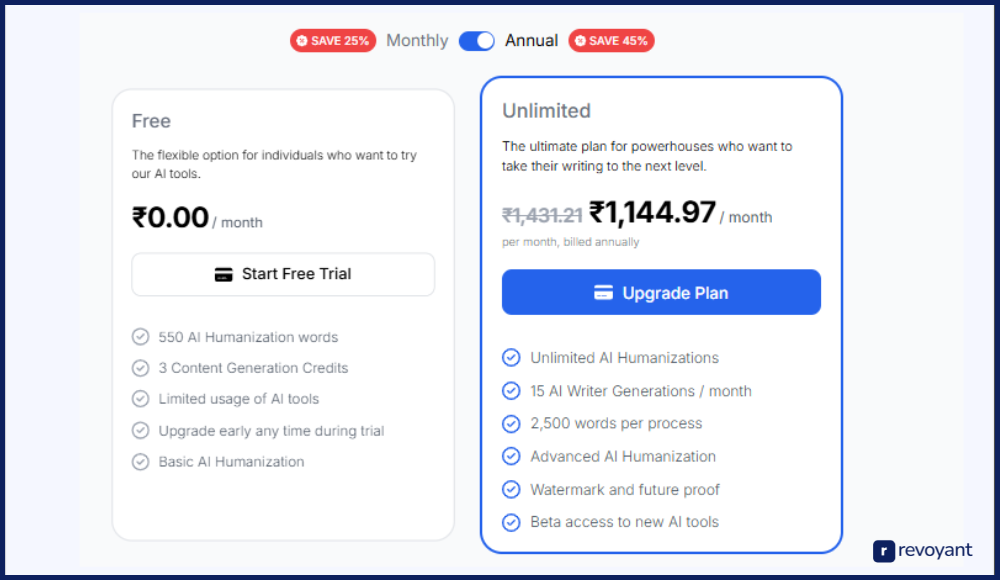Click checkmark beside 15 AI Writer Generations
The image size is (1000, 580).
tap(511, 391)
